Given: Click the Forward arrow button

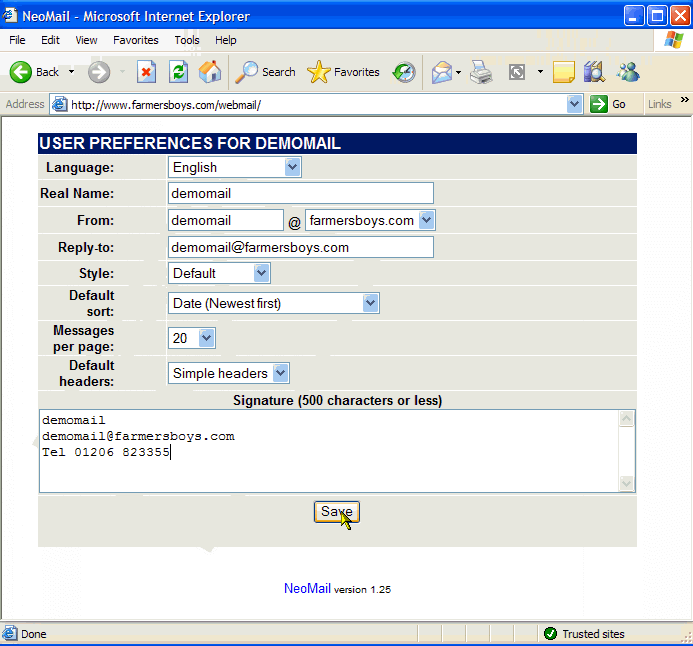Looking at the screenshot, I should point(99,72).
